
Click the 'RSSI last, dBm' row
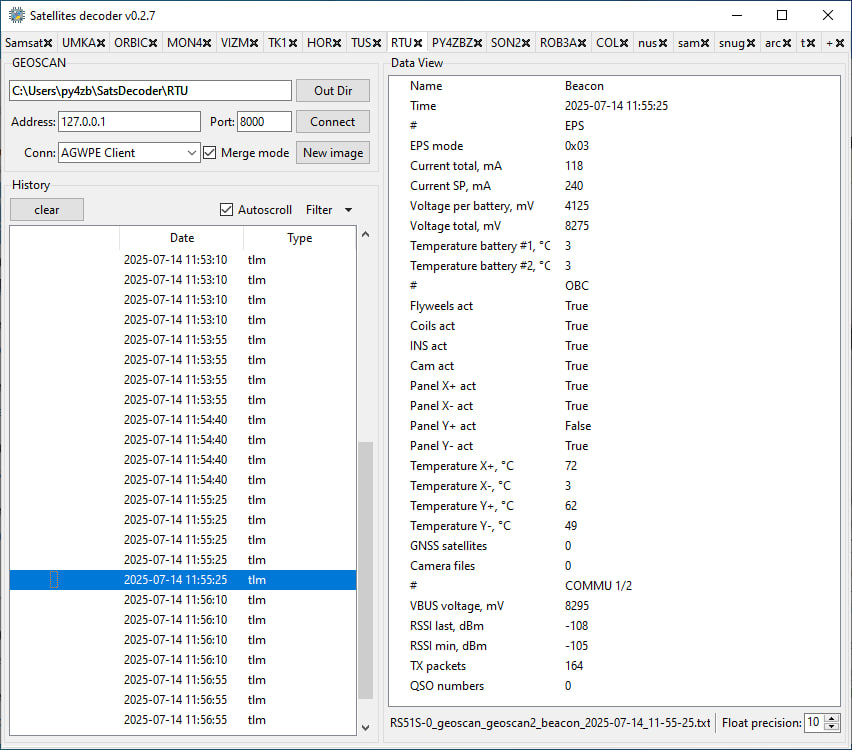point(614,626)
